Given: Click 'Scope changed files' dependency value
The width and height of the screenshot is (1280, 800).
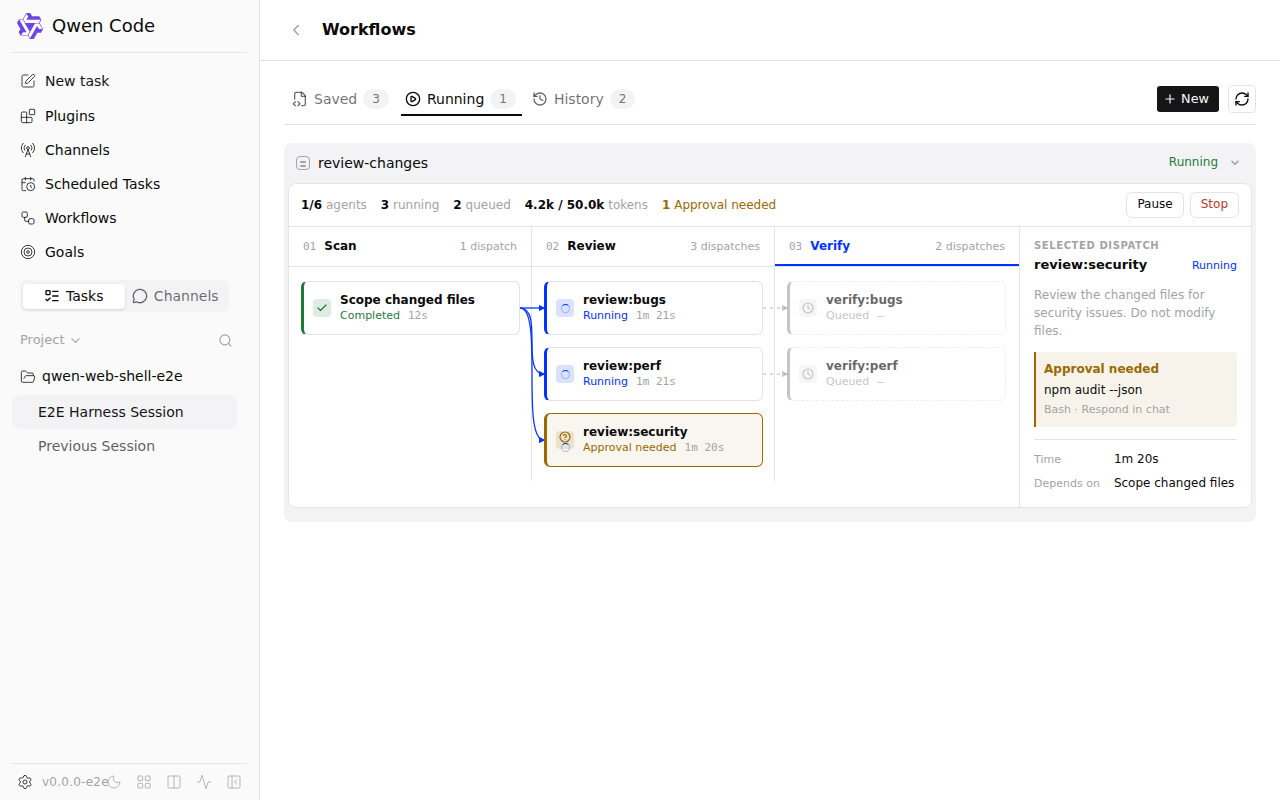Looking at the screenshot, I should pyautogui.click(x=1174, y=483).
